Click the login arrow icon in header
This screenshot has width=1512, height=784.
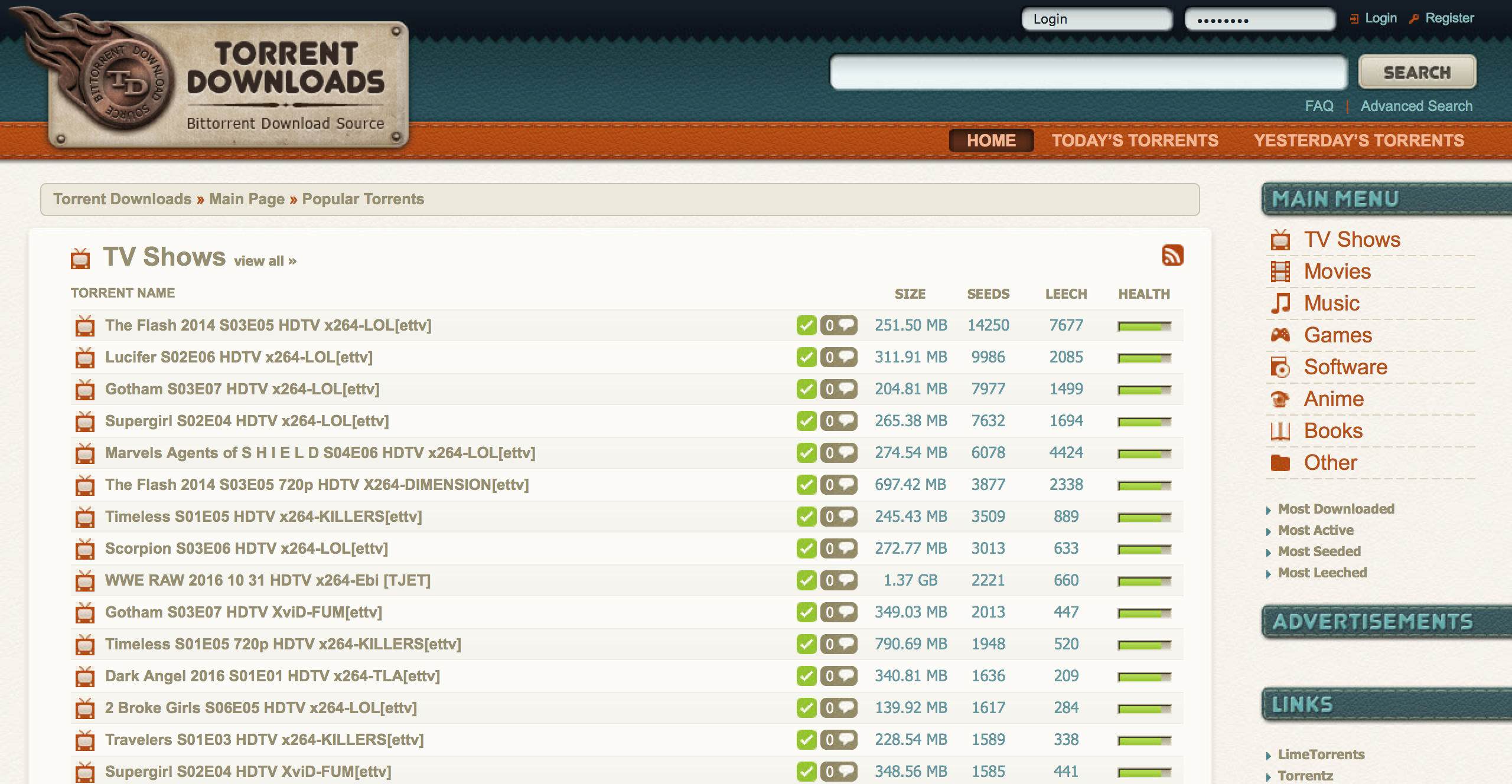click(1354, 19)
